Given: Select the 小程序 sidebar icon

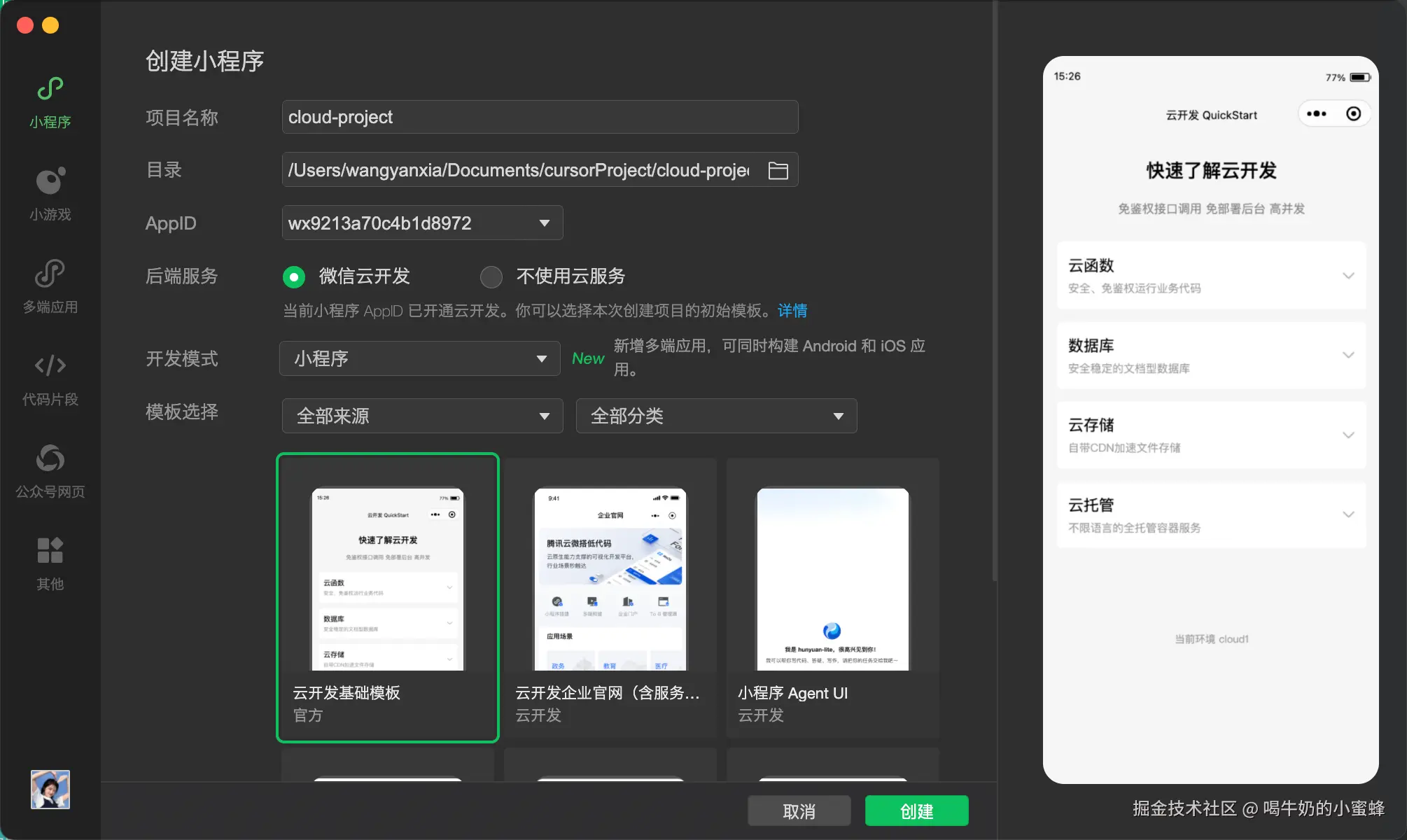Looking at the screenshot, I should click(x=50, y=90).
